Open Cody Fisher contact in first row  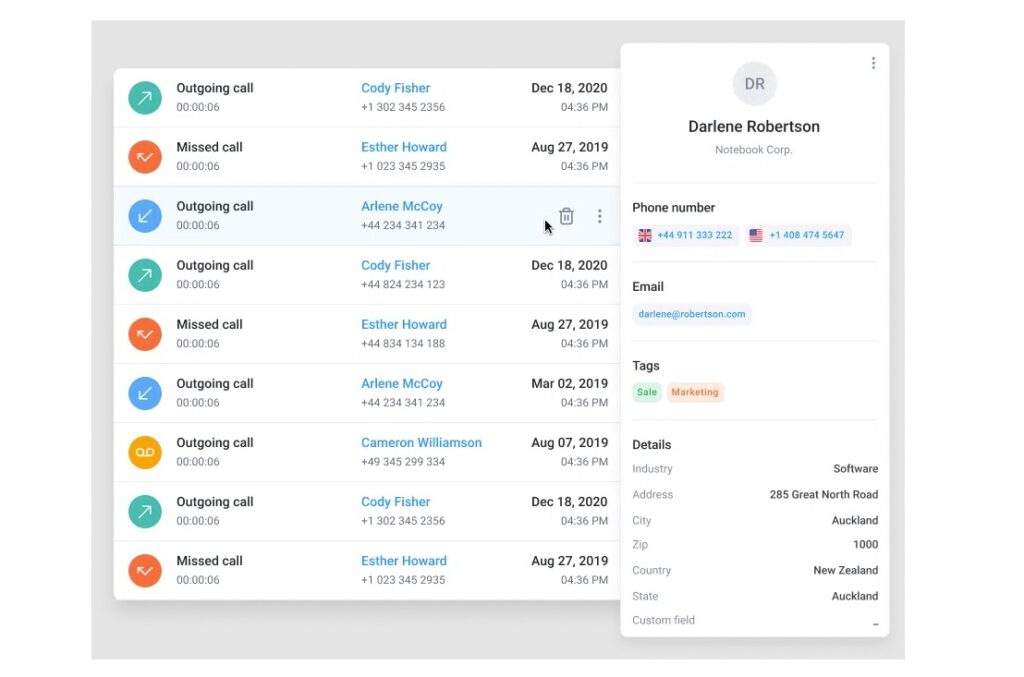(395, 88)
